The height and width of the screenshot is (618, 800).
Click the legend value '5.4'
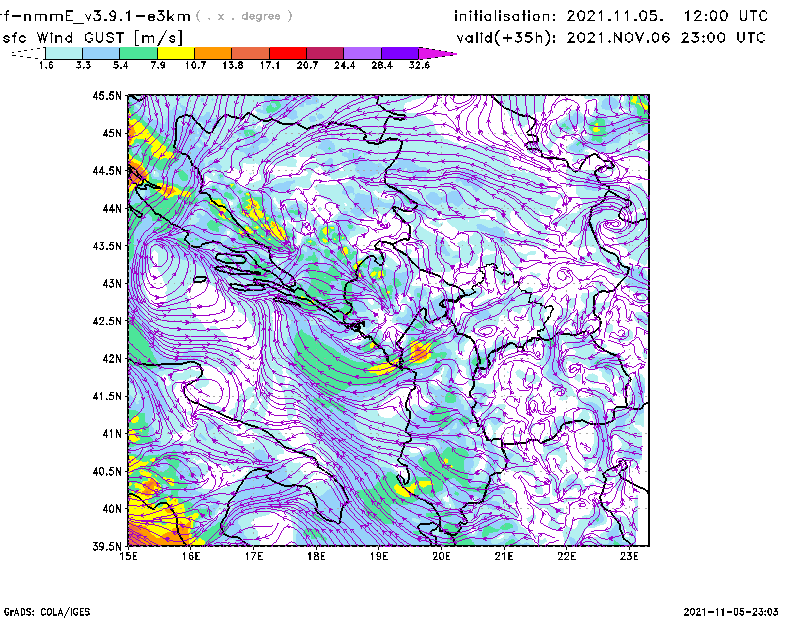pos(120,65)
